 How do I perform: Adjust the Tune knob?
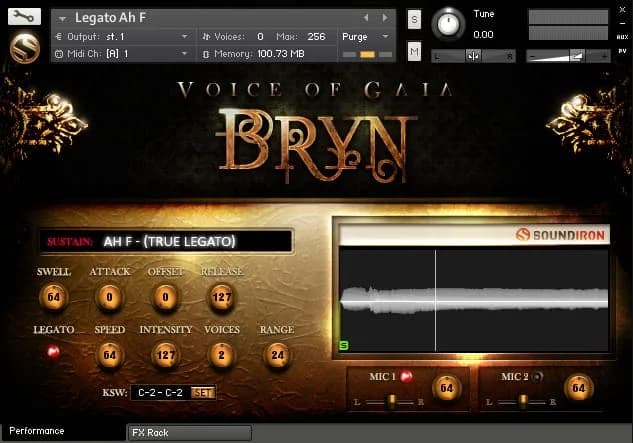tap(448, 24)
